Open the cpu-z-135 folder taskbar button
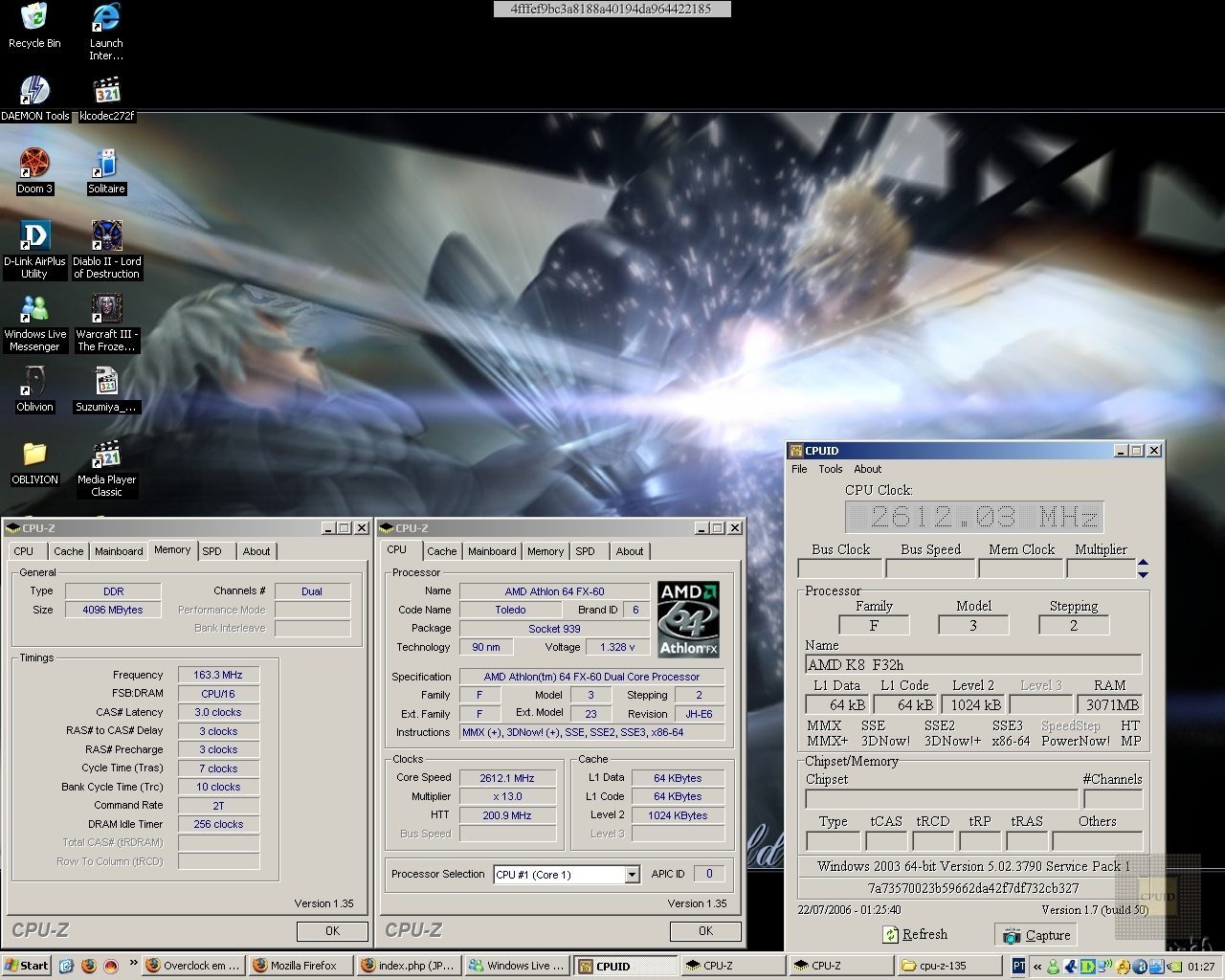This screenshot has height=980, width=1225. (x=948, y=966)
